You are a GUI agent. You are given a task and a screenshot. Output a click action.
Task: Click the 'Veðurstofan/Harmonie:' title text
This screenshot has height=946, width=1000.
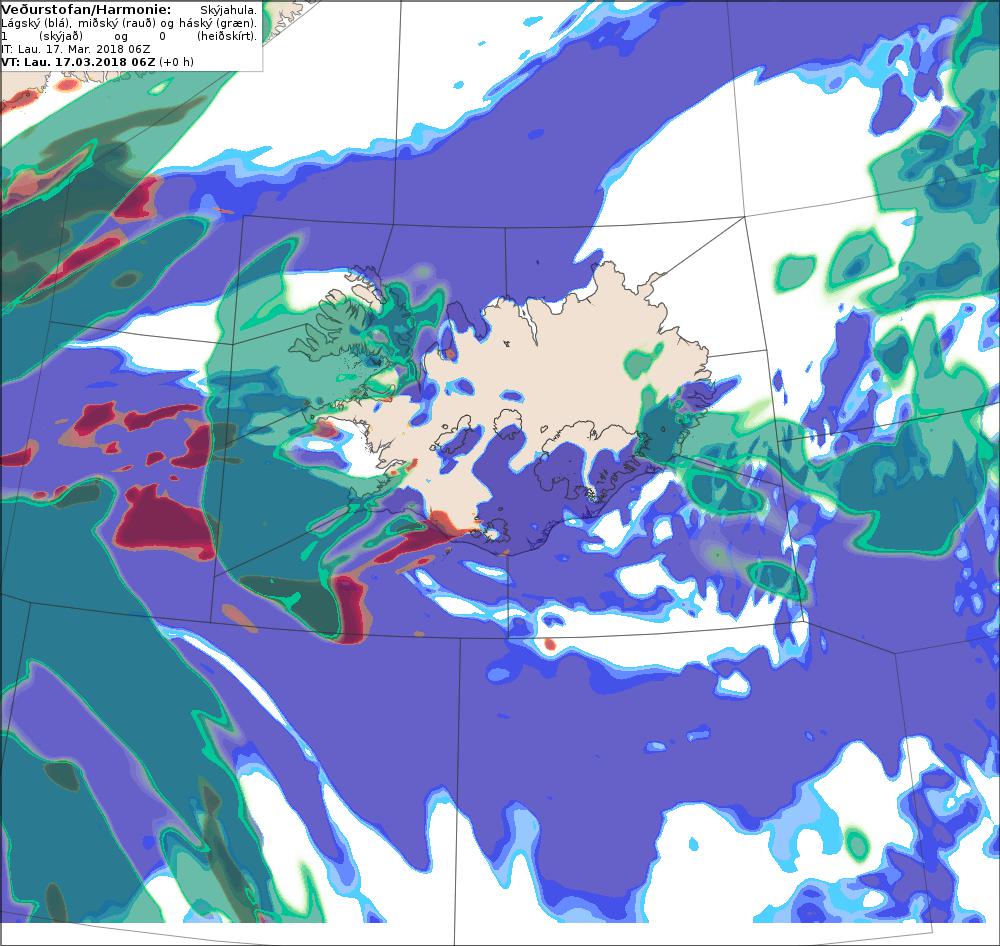pos(86,10)
